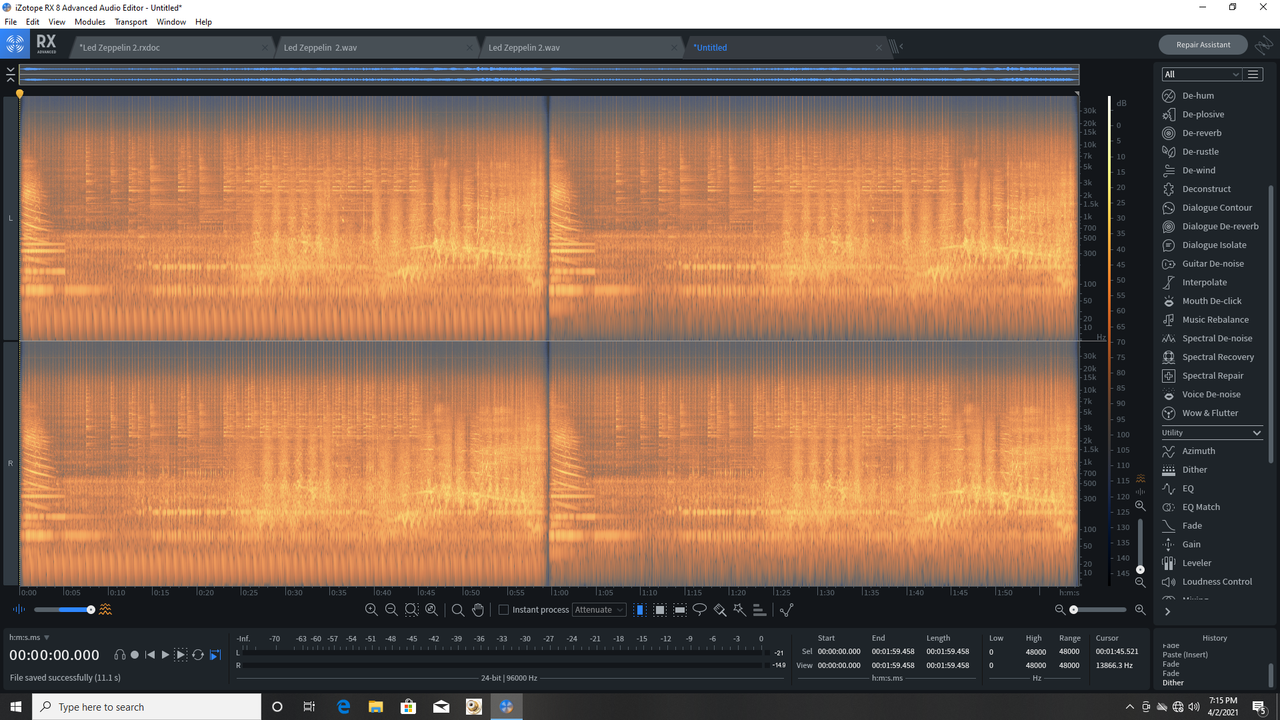This screenshot has width=1280, height=720.
Task: Open the Interpolate module
Action: click(1212, 282)
